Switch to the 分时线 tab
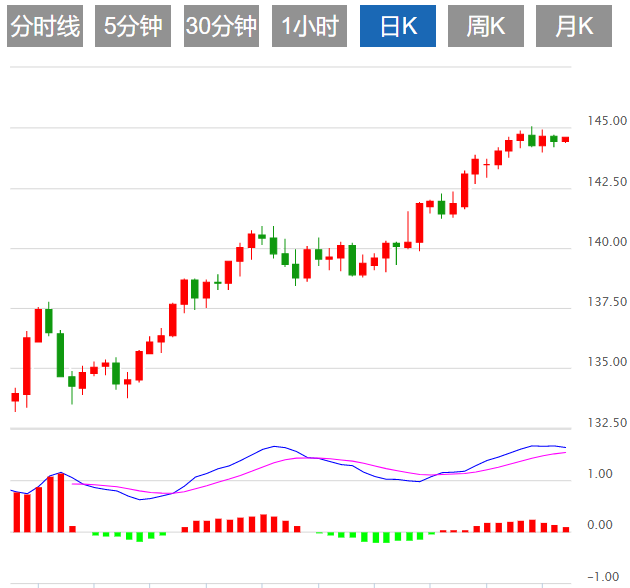This screenshot has height=588, width=630. pos(44,27)
